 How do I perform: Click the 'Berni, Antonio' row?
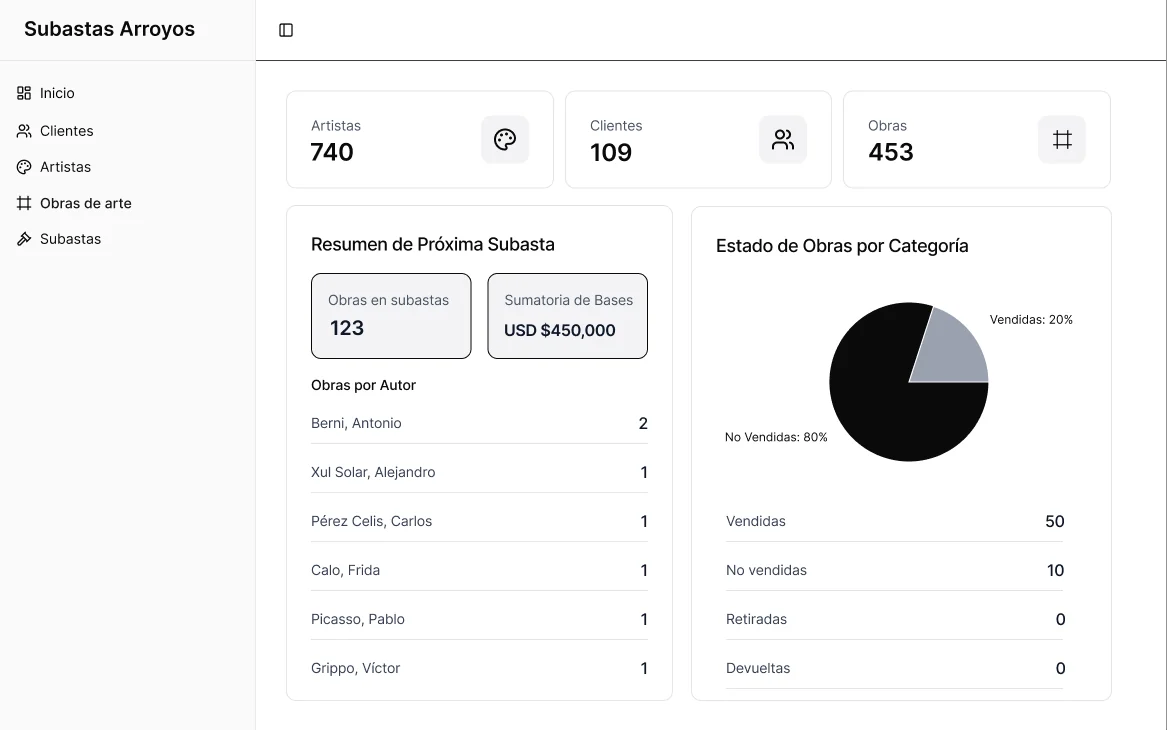click(x=479, y=423)
